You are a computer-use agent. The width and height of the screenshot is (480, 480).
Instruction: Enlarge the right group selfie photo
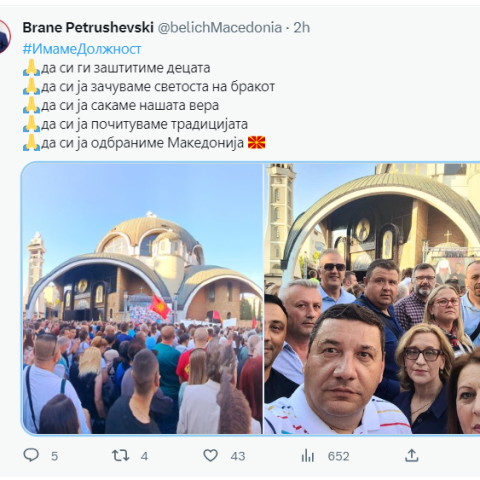coord(372,298)
